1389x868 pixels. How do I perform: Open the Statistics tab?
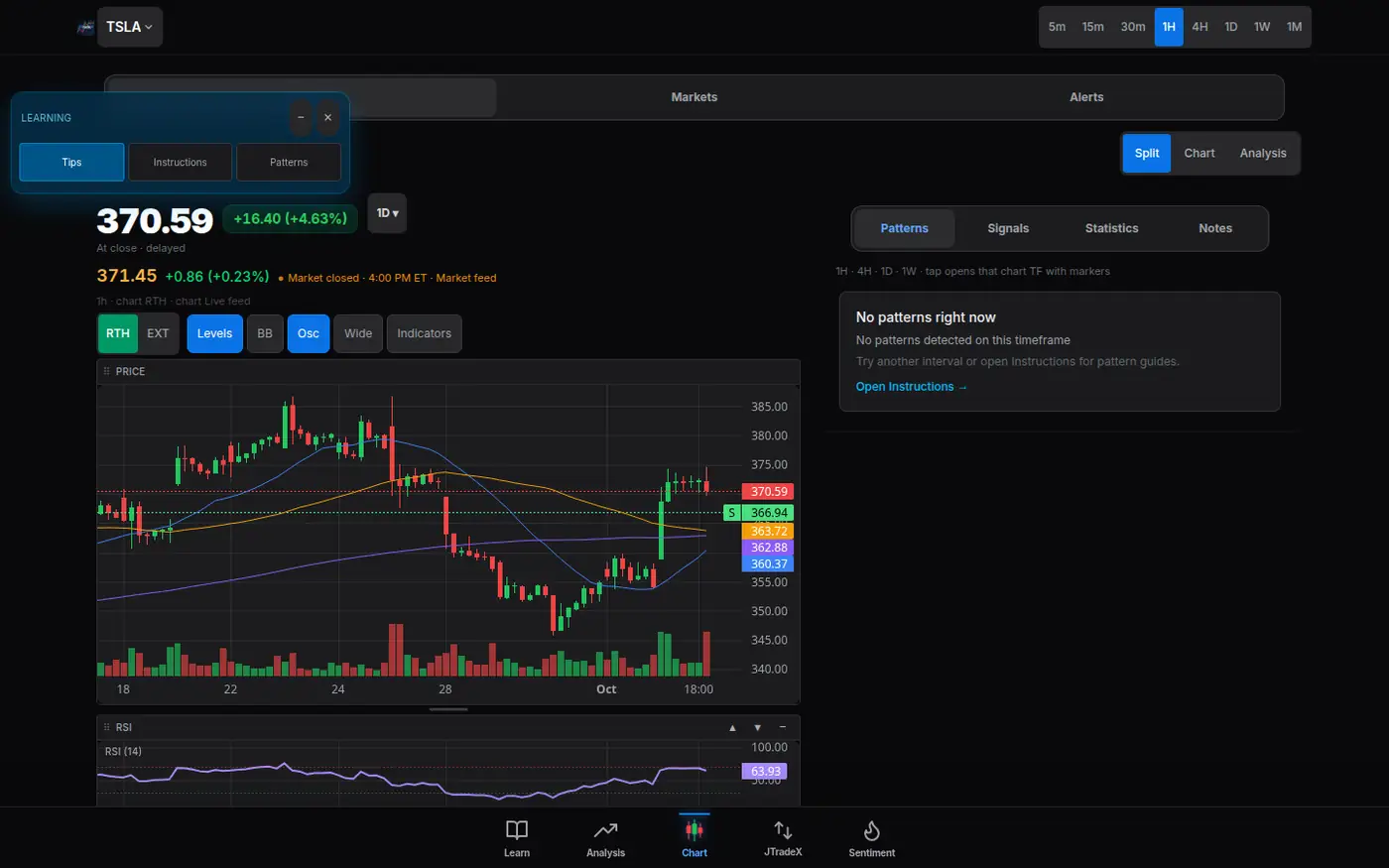pos(1111,228)
